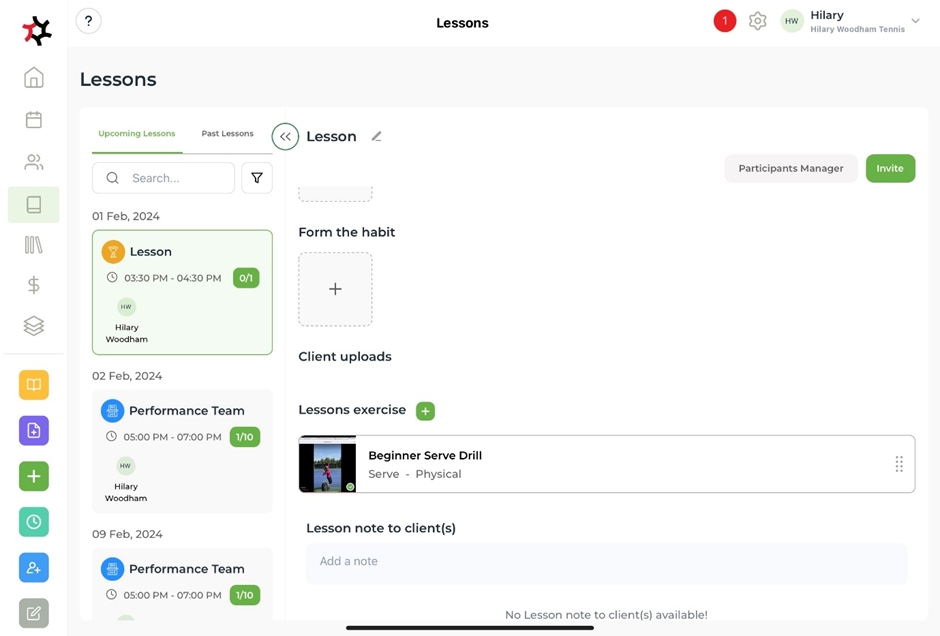Click the Beginner Serve Drill thumbnail
The width and height of the screenshot is (940, 636).
click(x=327, y=465)
